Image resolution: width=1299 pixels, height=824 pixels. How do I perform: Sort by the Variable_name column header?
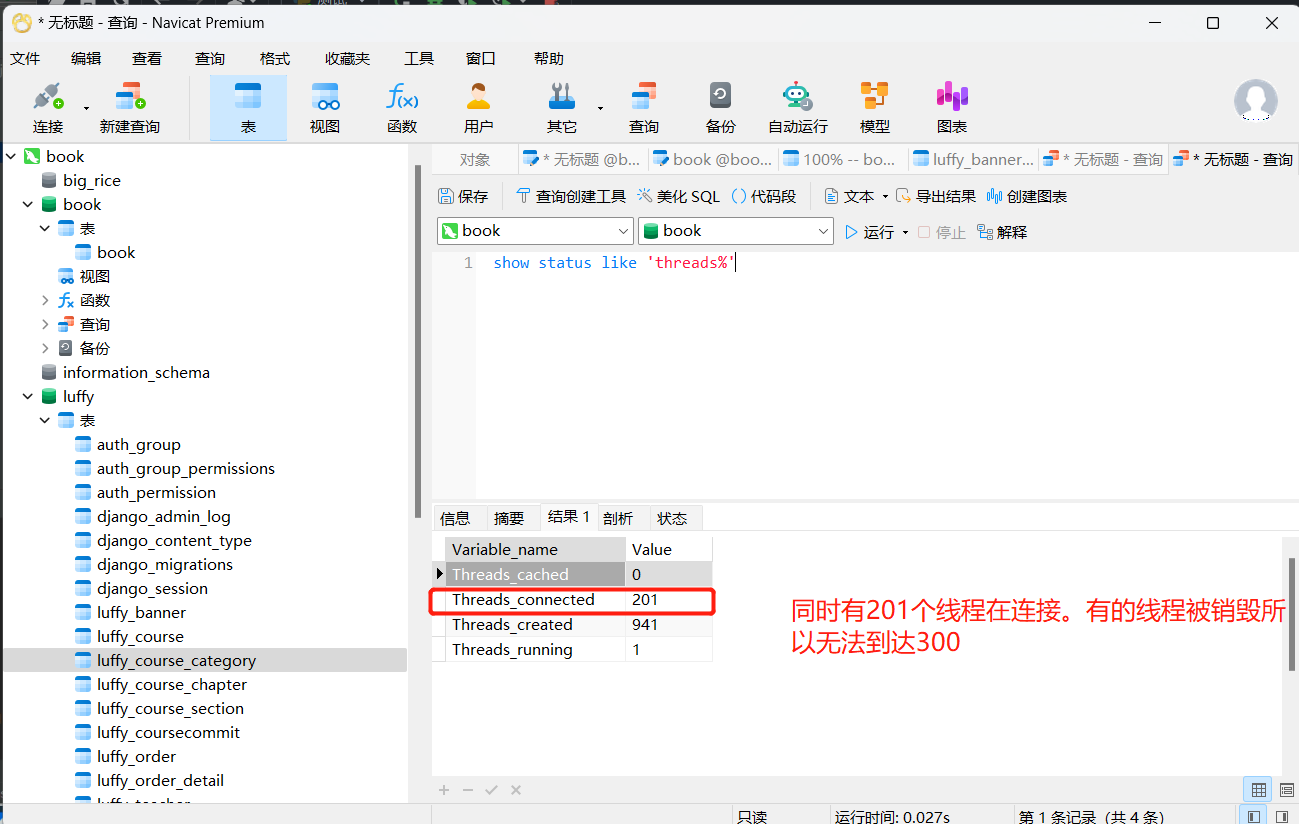coord(535,549)
